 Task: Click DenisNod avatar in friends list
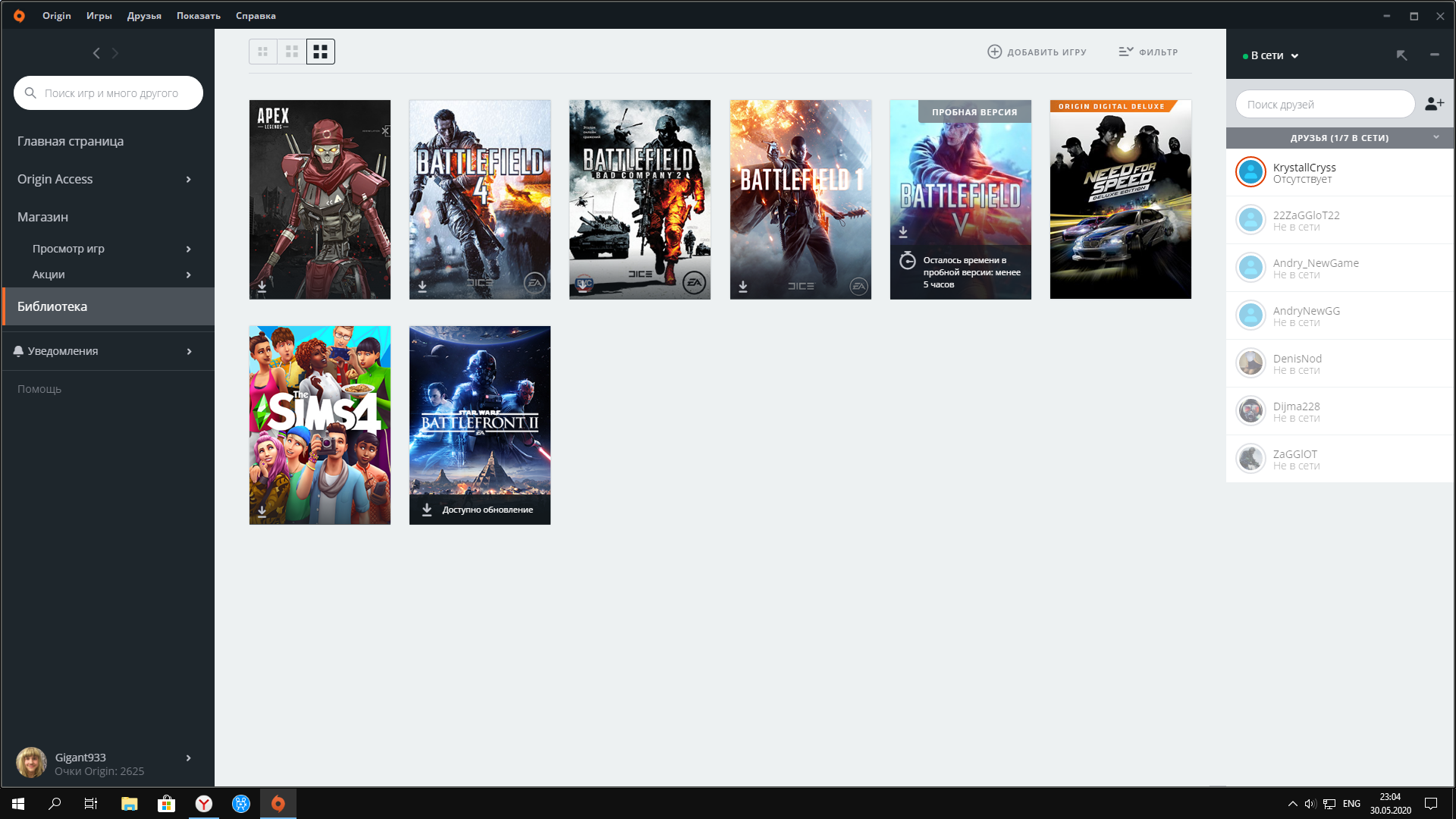coord(1250,363)
